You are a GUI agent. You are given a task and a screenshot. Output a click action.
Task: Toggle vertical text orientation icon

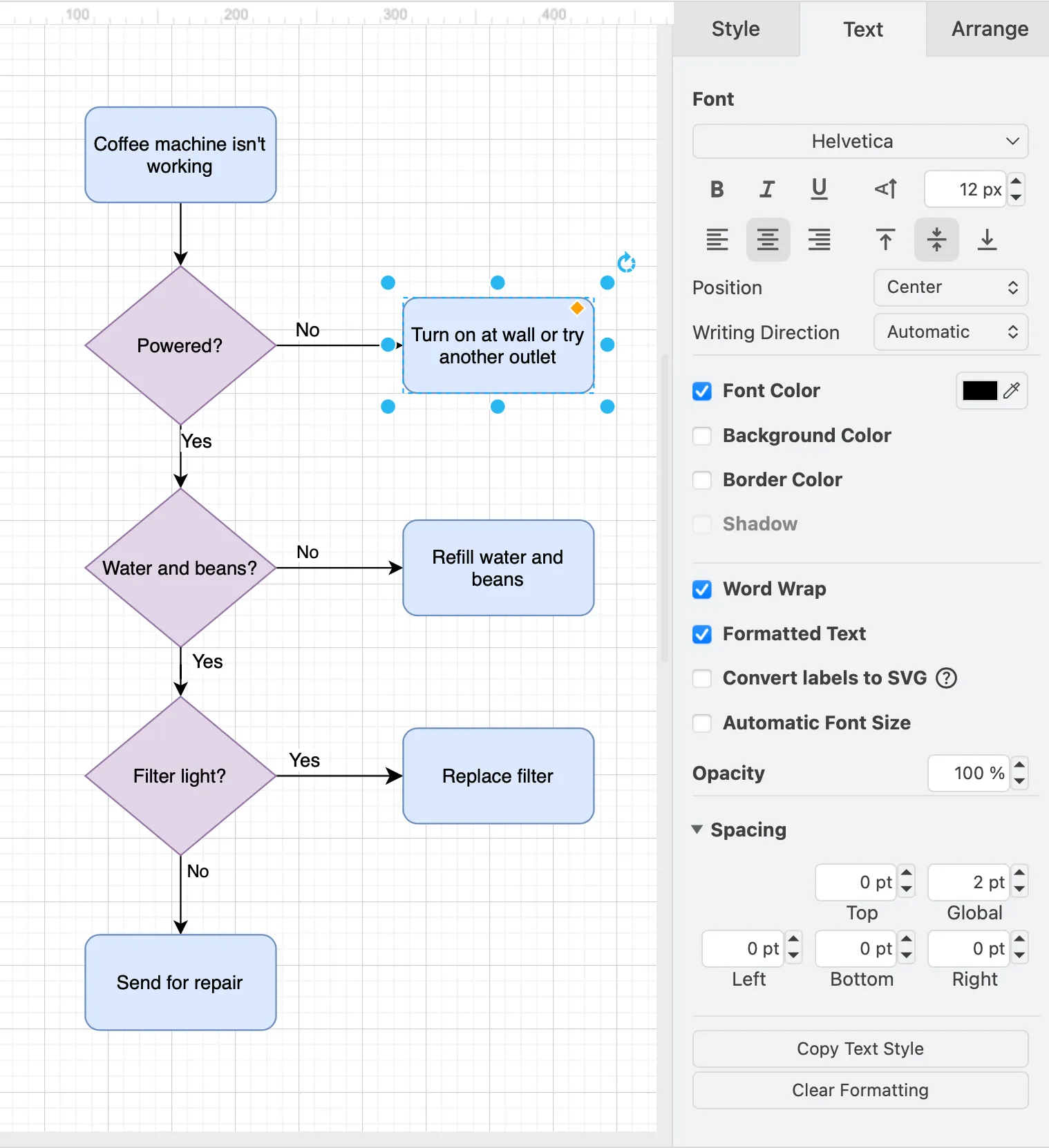pyautogui.click(x=886, y=189)
